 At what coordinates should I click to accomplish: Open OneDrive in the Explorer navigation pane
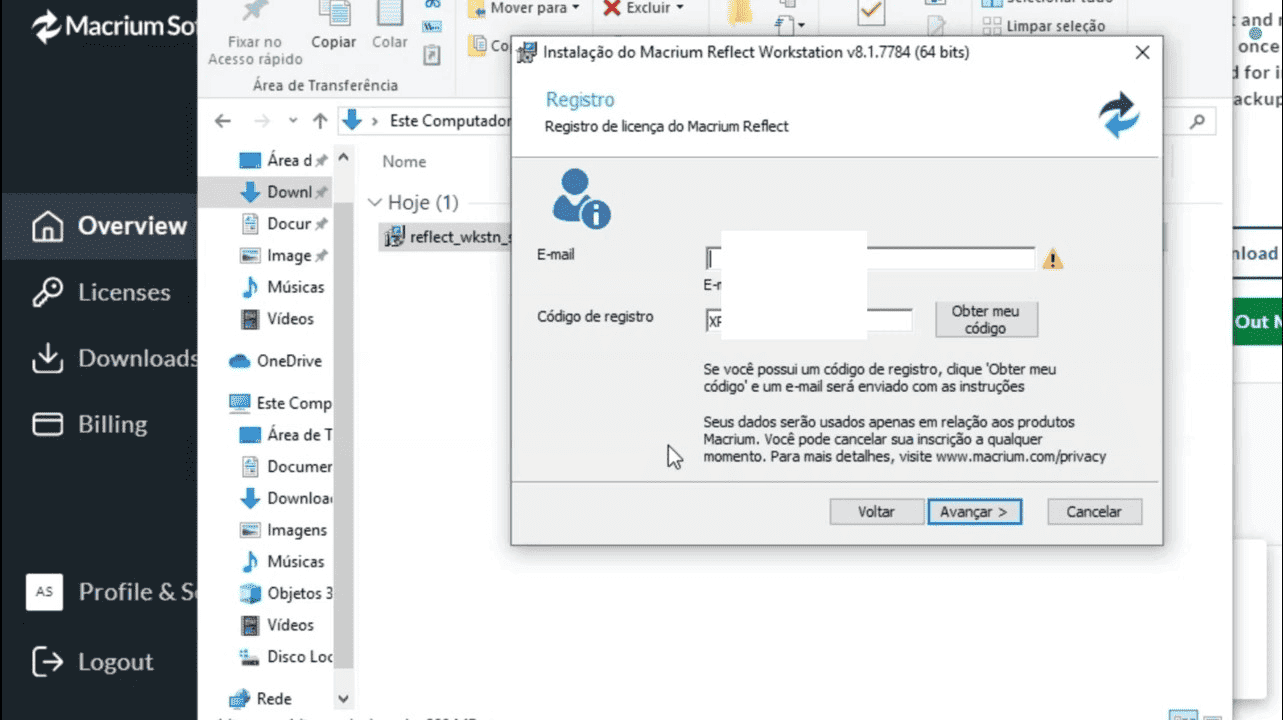click(275, 361)
